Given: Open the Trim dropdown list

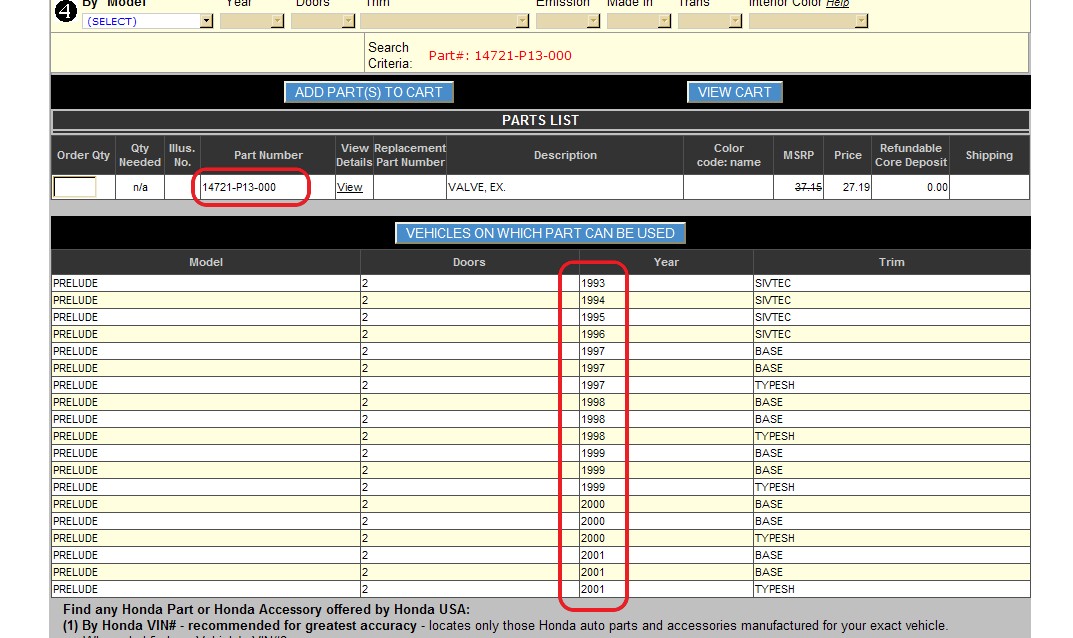Looking at the screenshot, I should tap(445, 21).
